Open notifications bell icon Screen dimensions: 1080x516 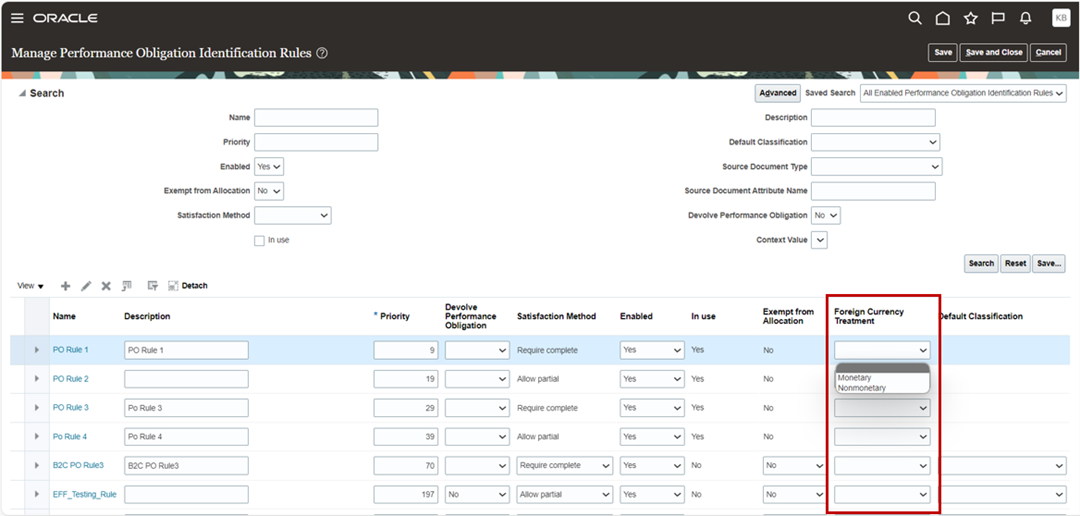[1026, 19]
